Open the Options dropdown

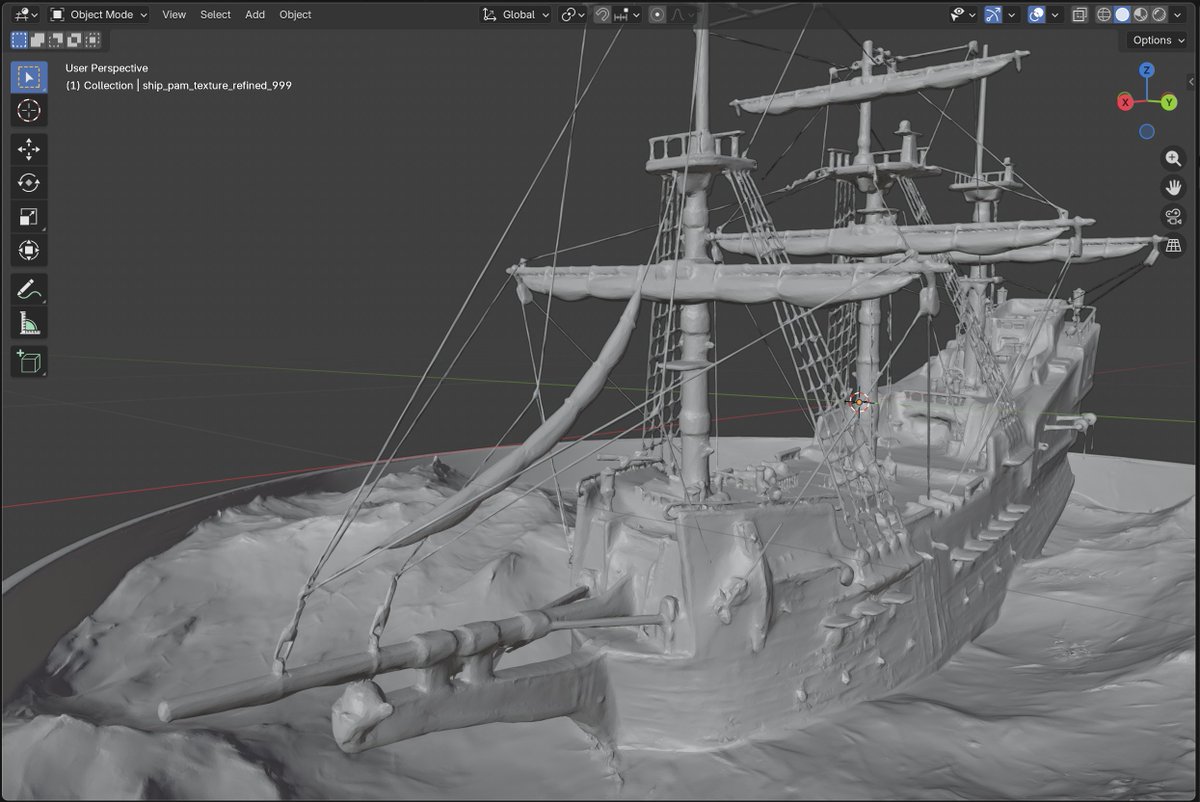pos(1158,40)
